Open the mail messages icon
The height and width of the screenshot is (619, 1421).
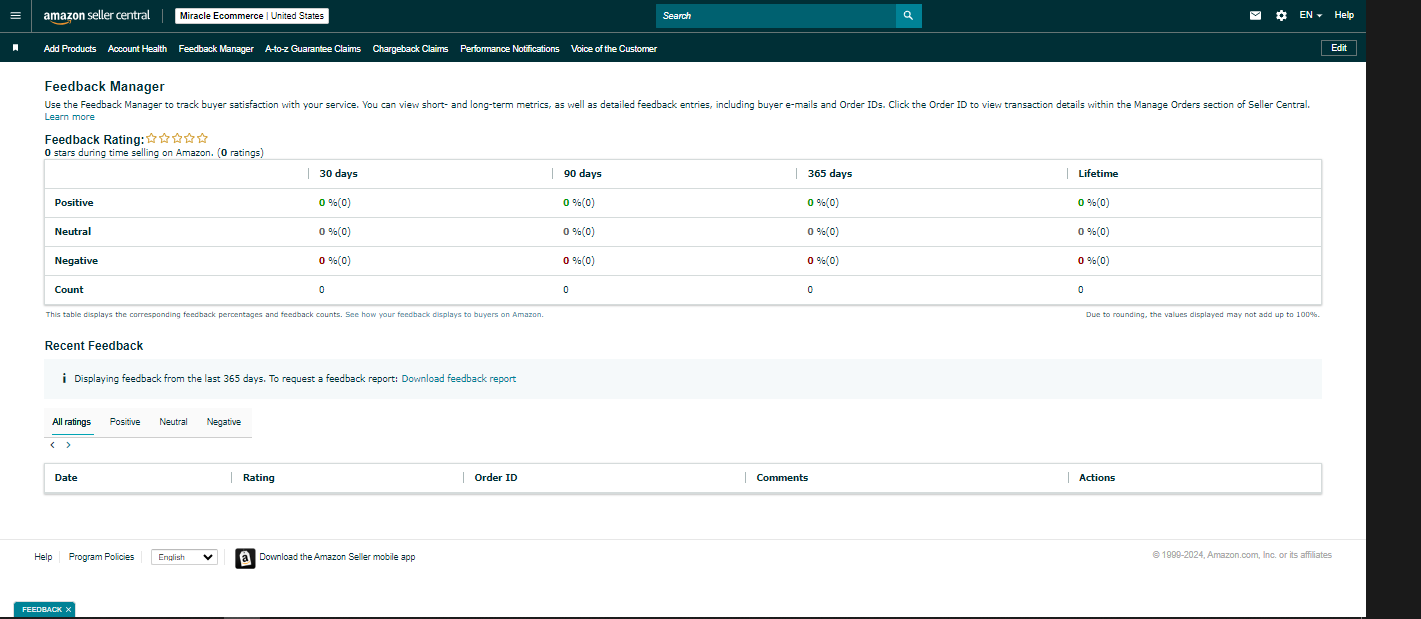pyautogui.click(x=1256, y=16)
